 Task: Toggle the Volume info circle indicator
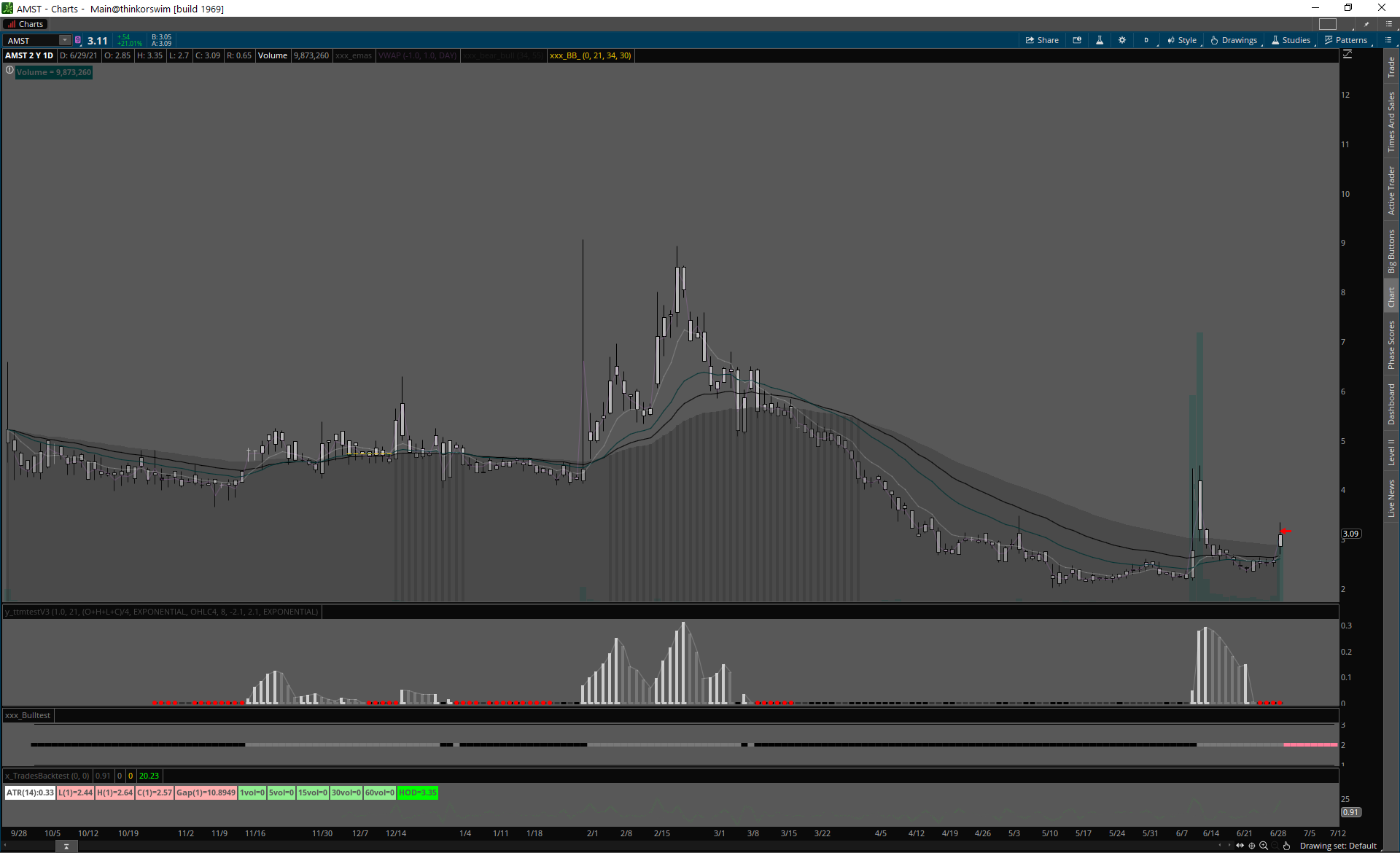click(x=9, y=71)
